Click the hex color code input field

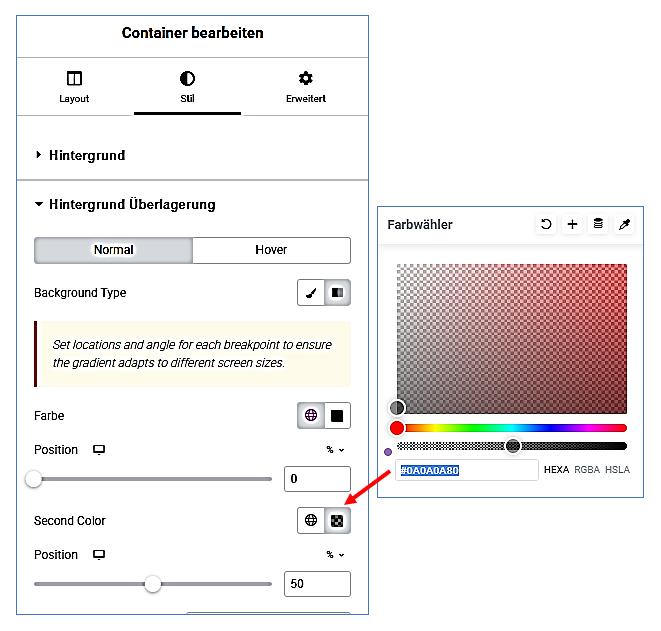[466, 470]
